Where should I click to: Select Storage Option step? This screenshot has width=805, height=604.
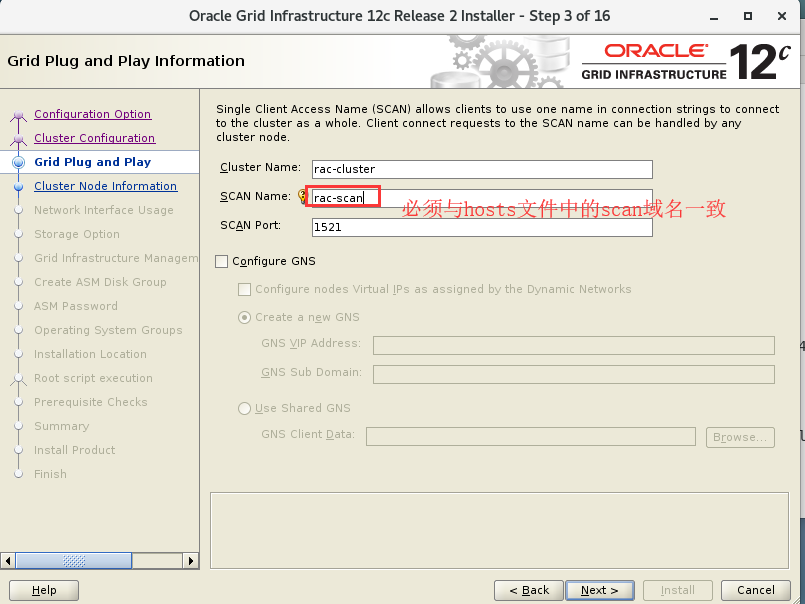click(77, 234)
